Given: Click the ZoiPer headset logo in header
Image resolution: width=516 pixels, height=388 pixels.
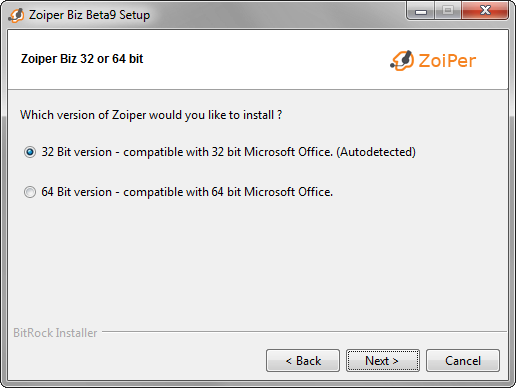Looking at the screenshot, I should (402, 61).
